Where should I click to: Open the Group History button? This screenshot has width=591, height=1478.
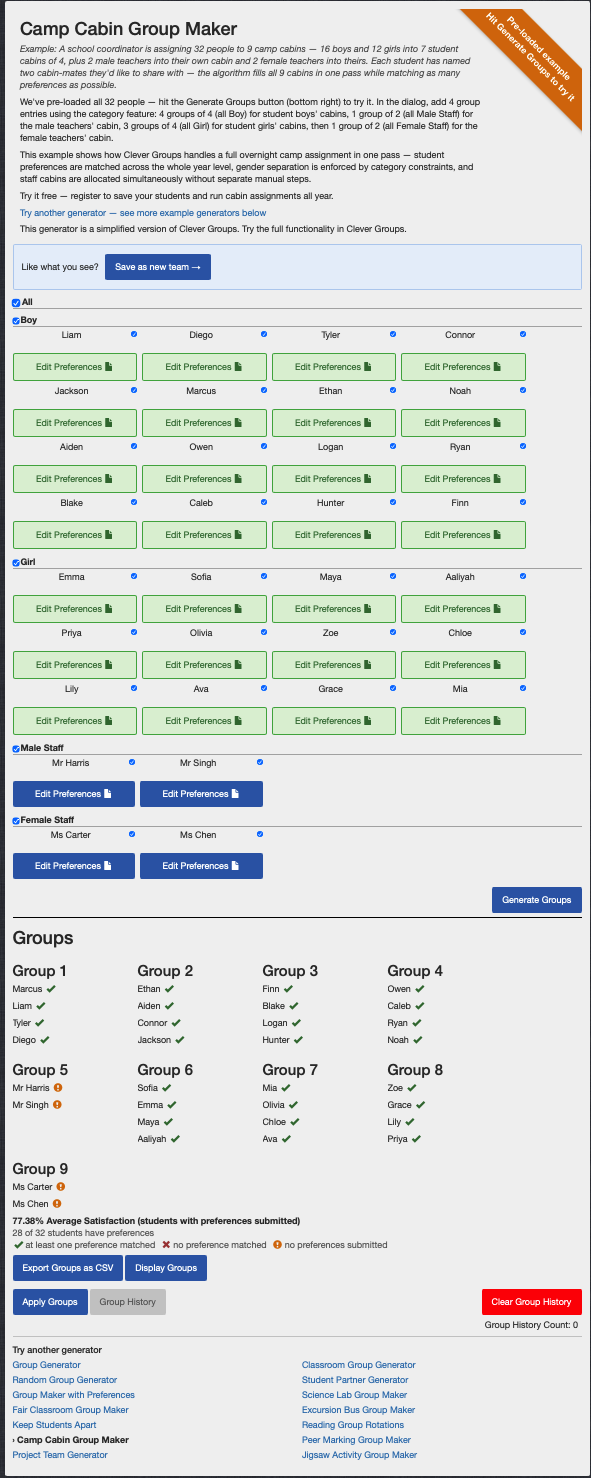pyautogui.click(x=127, y=1302)
